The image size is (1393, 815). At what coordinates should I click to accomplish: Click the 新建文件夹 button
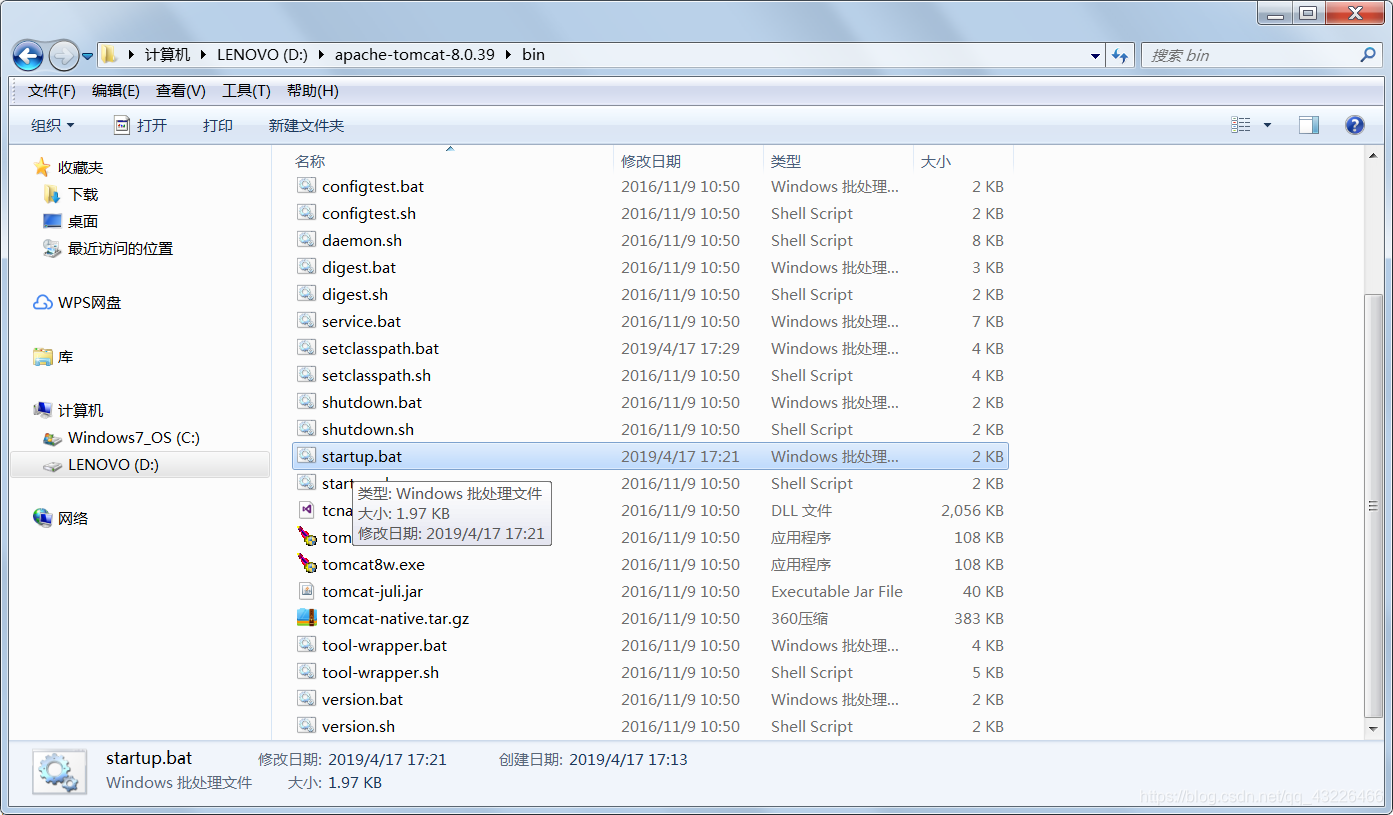click(306, 125)
